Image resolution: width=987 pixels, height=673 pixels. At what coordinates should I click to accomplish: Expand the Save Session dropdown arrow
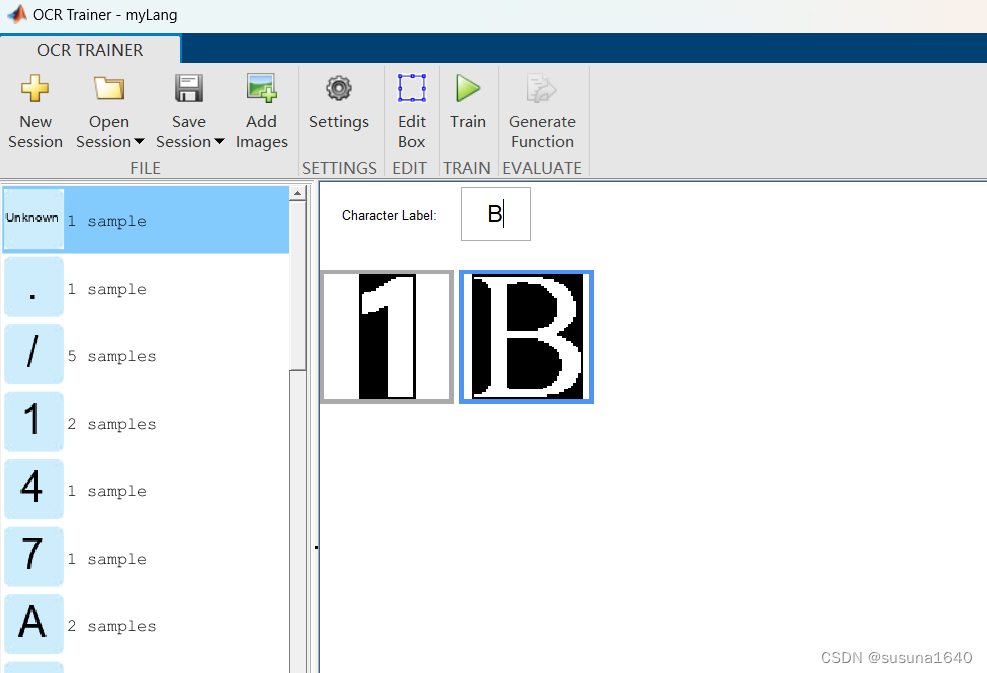tap(219, 142)
